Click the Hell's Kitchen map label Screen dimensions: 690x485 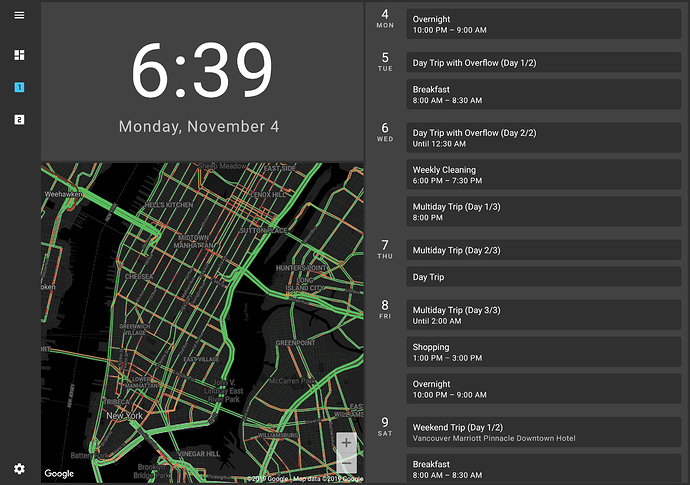[169, 205]
